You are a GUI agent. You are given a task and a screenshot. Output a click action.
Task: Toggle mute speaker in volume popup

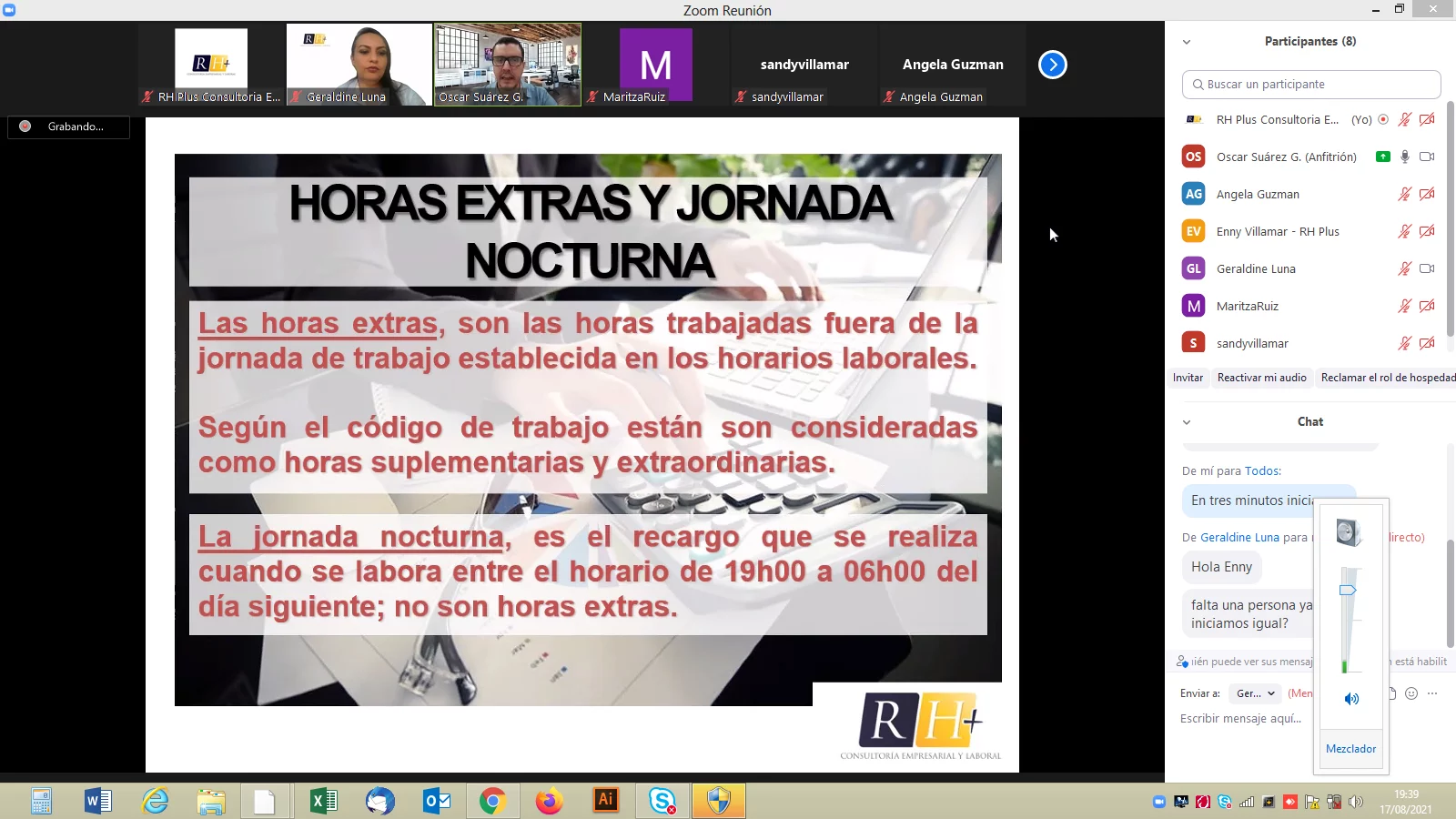pos(1351,699)
